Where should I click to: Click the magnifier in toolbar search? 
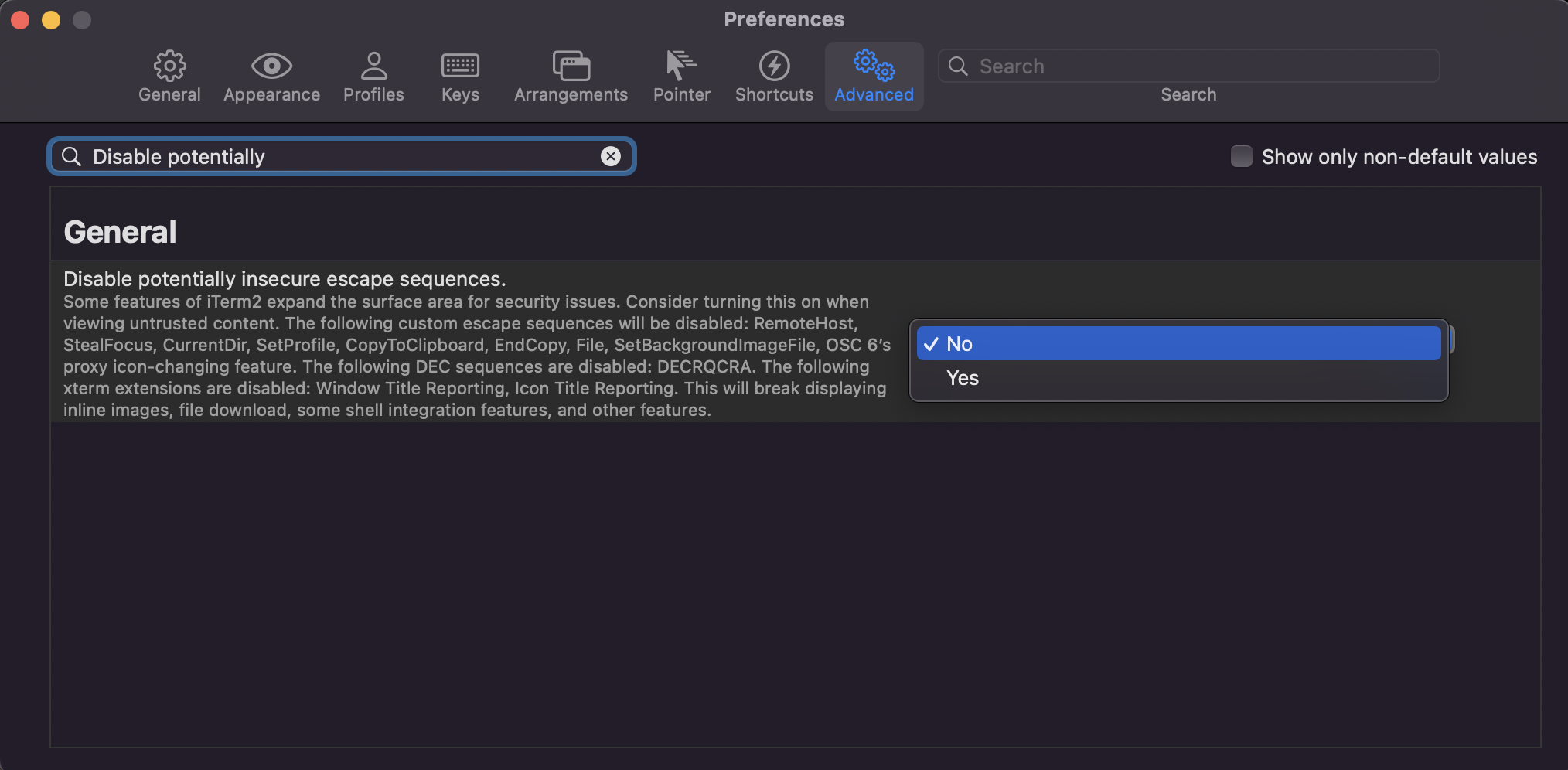[x=958, y=66]
